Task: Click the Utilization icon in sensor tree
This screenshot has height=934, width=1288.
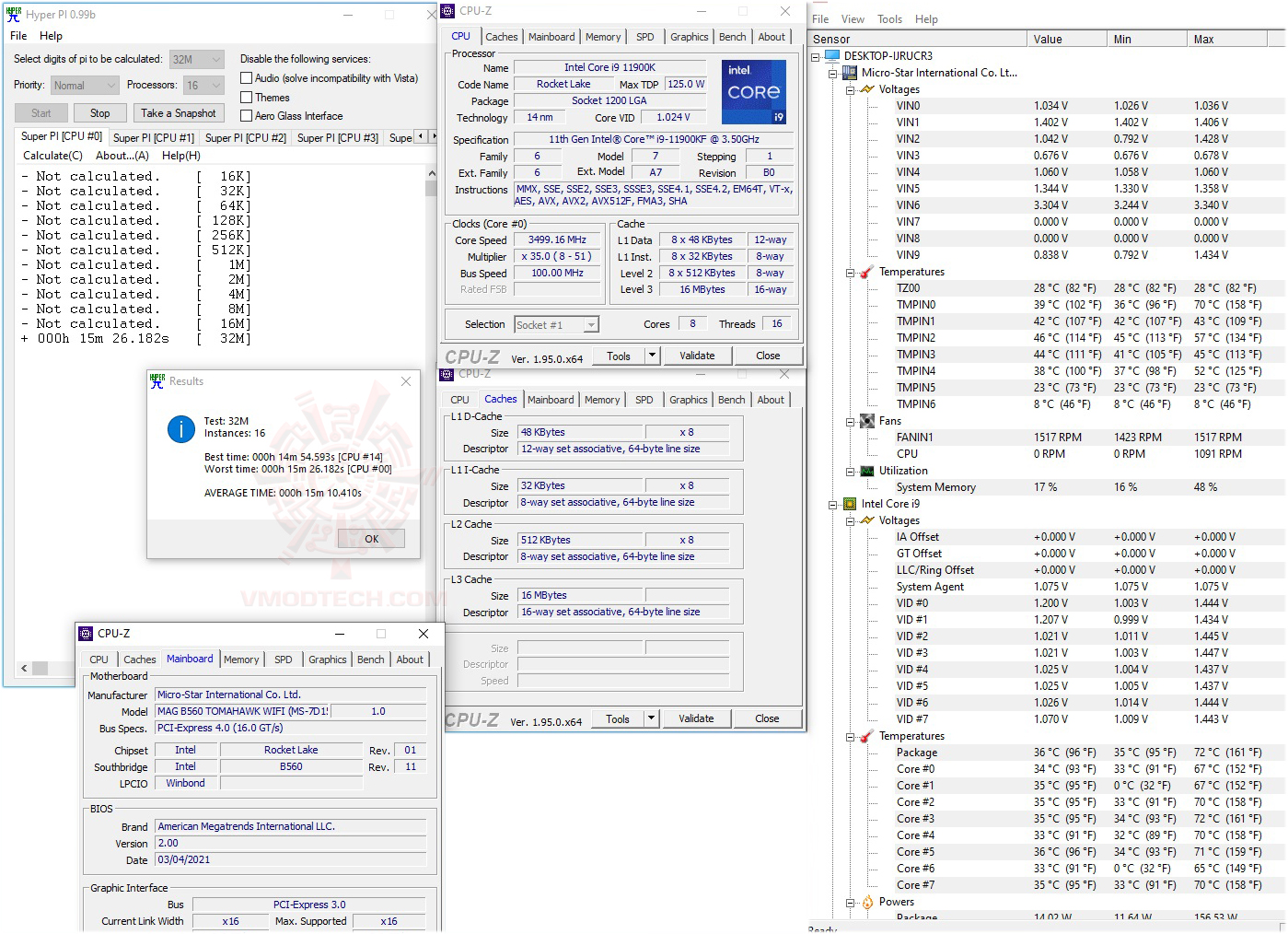Action: [x=867, y=471]
